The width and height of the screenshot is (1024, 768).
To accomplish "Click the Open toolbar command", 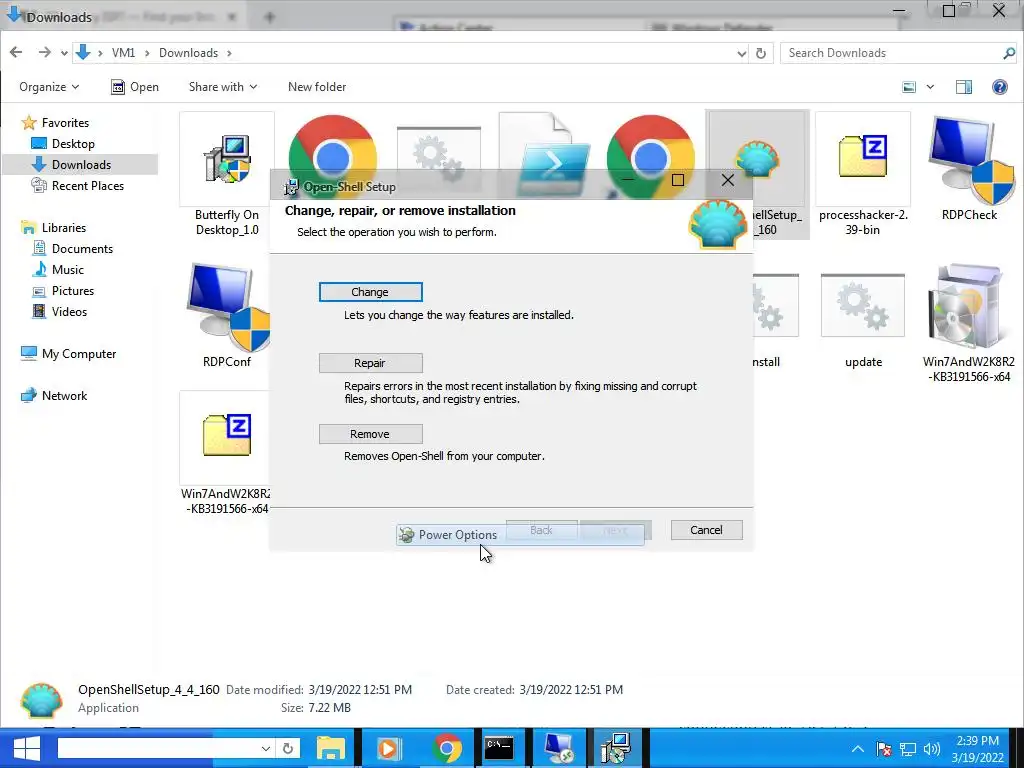I will [x=135, y=87].
